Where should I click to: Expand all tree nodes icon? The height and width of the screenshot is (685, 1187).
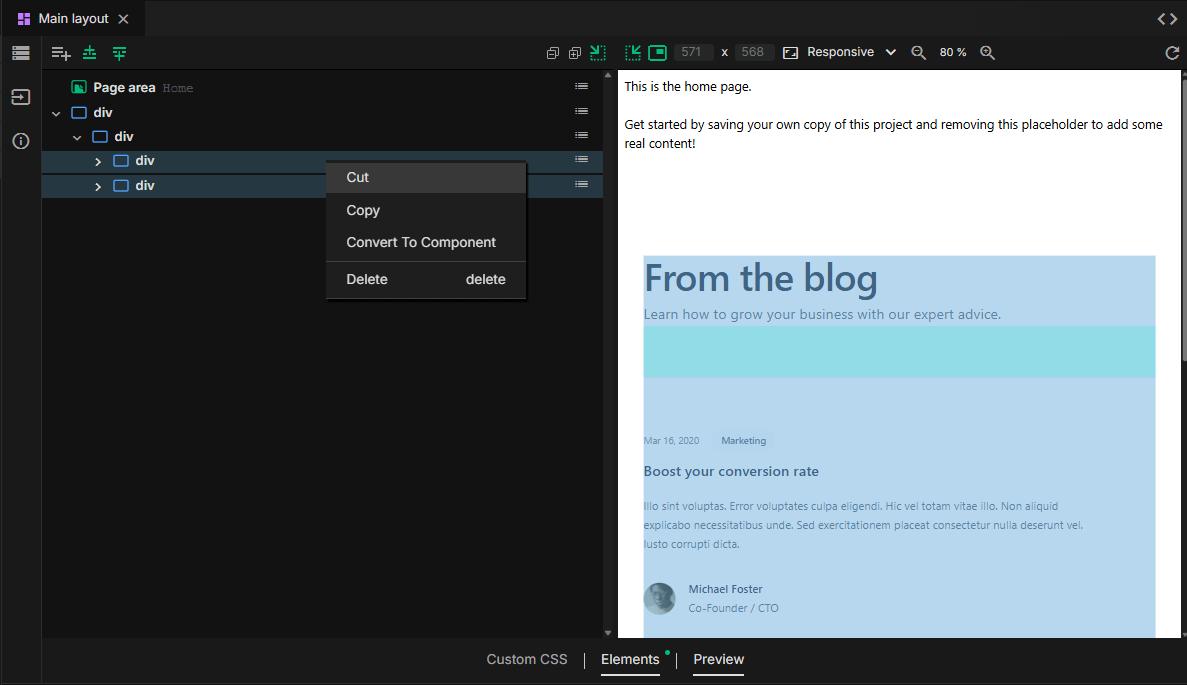[575, 53]
